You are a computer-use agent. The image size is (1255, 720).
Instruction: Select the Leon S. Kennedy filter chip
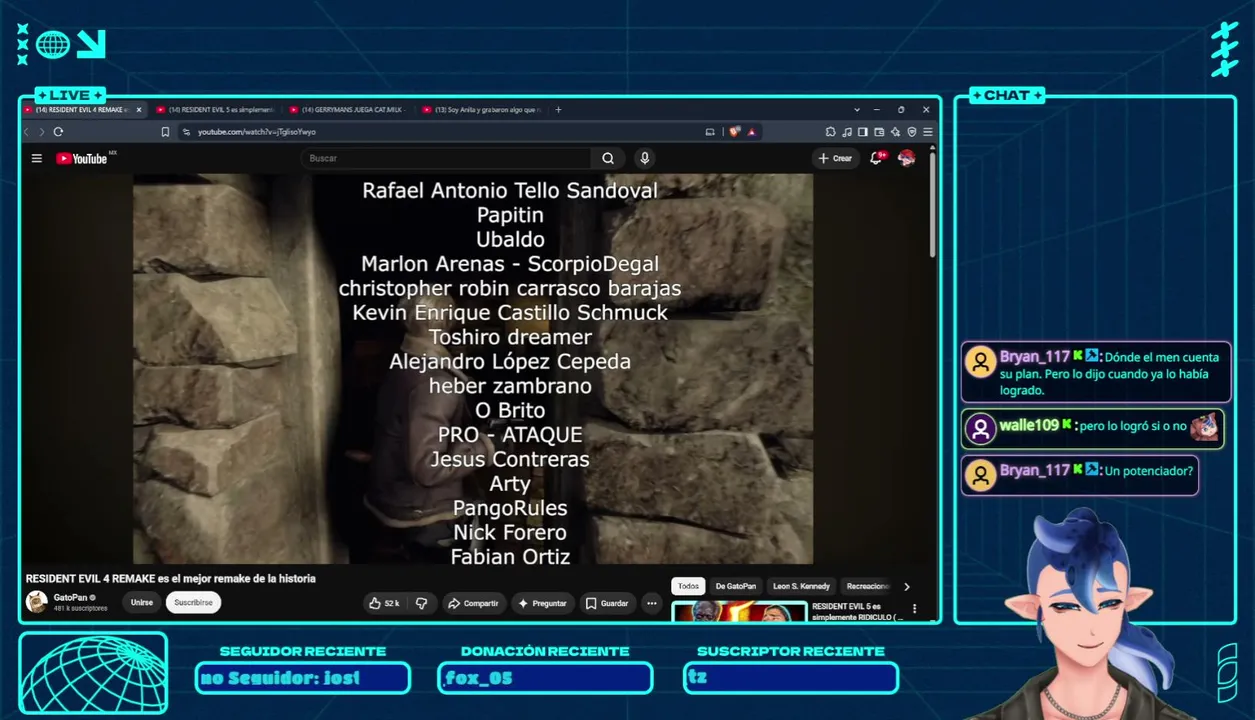pyautogui.click(x=802, y=586)
